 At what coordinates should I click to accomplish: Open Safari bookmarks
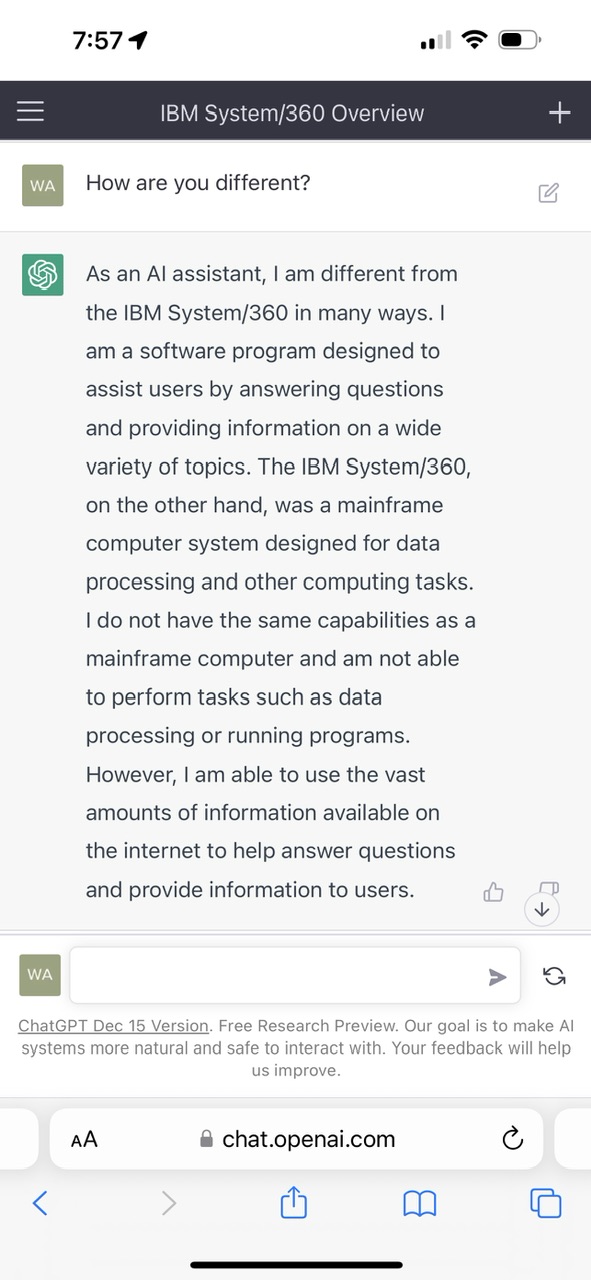(x=420, y=1204)
